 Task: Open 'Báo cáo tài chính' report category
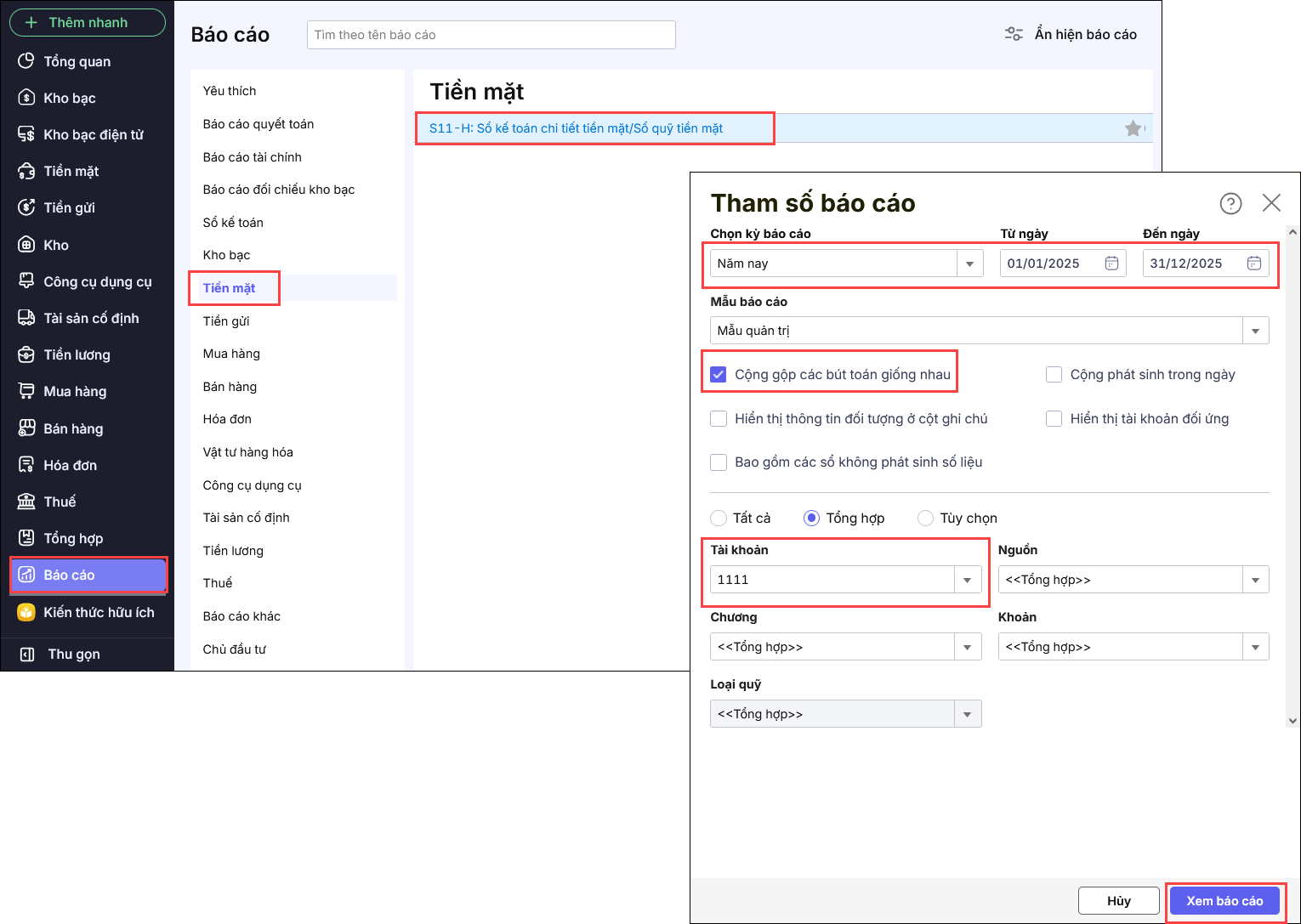coord(253,157)
